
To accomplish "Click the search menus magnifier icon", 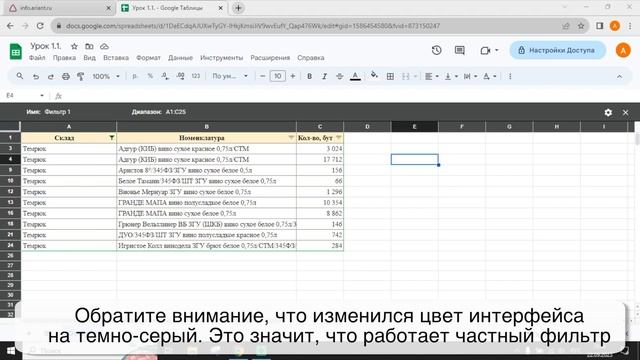I will tap(20, 76).
